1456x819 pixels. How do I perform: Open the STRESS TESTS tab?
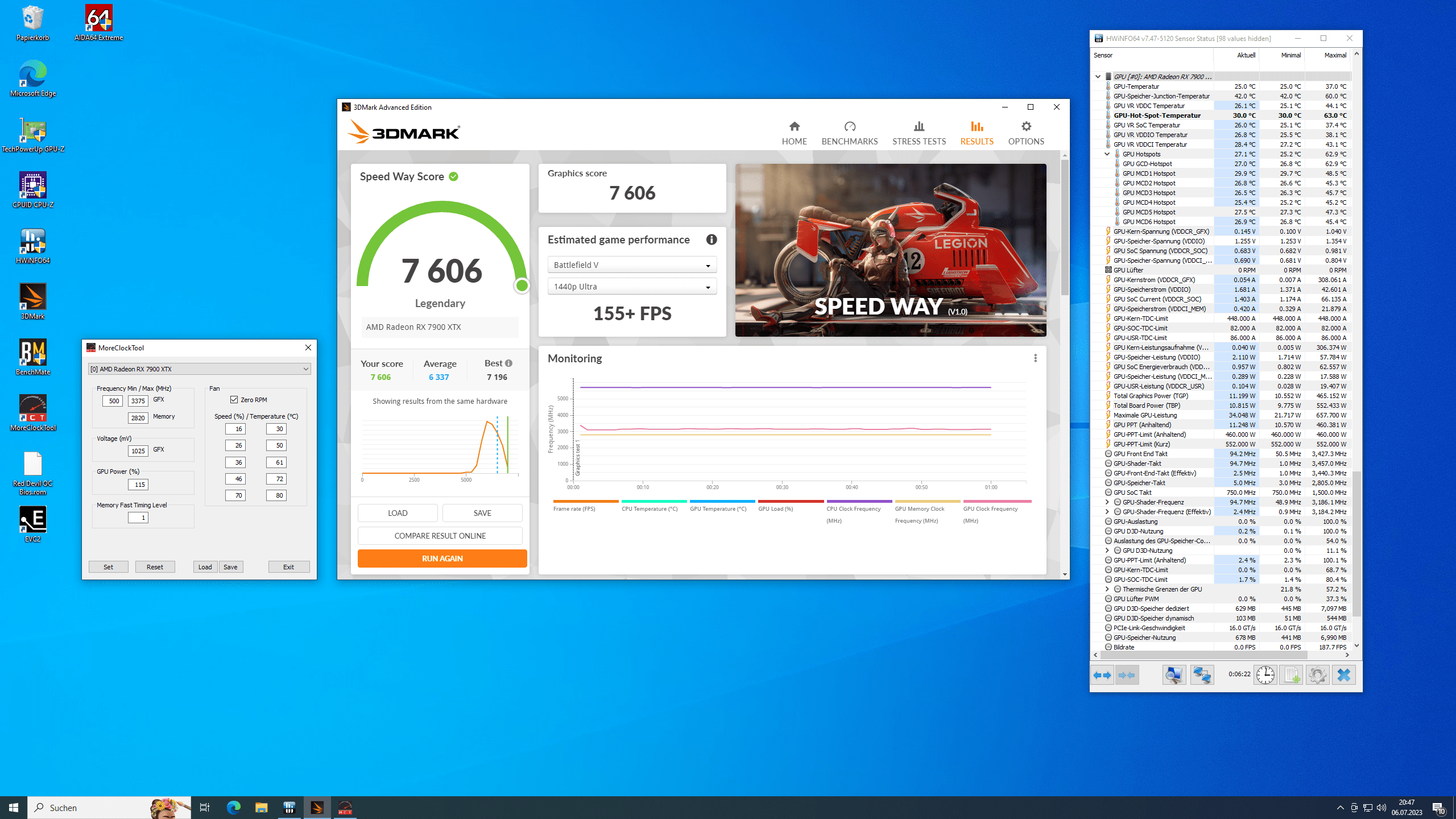point(919,133)
